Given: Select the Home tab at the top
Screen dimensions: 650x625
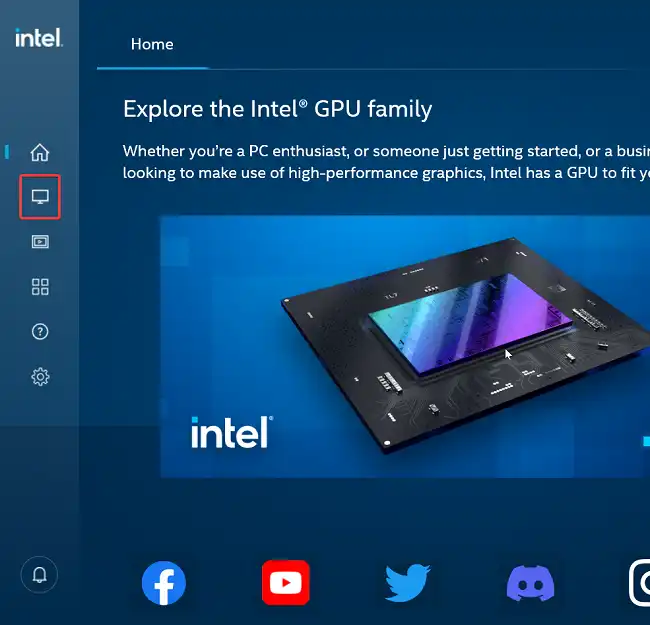Looking at the screenshot, I should pos(152,44).
